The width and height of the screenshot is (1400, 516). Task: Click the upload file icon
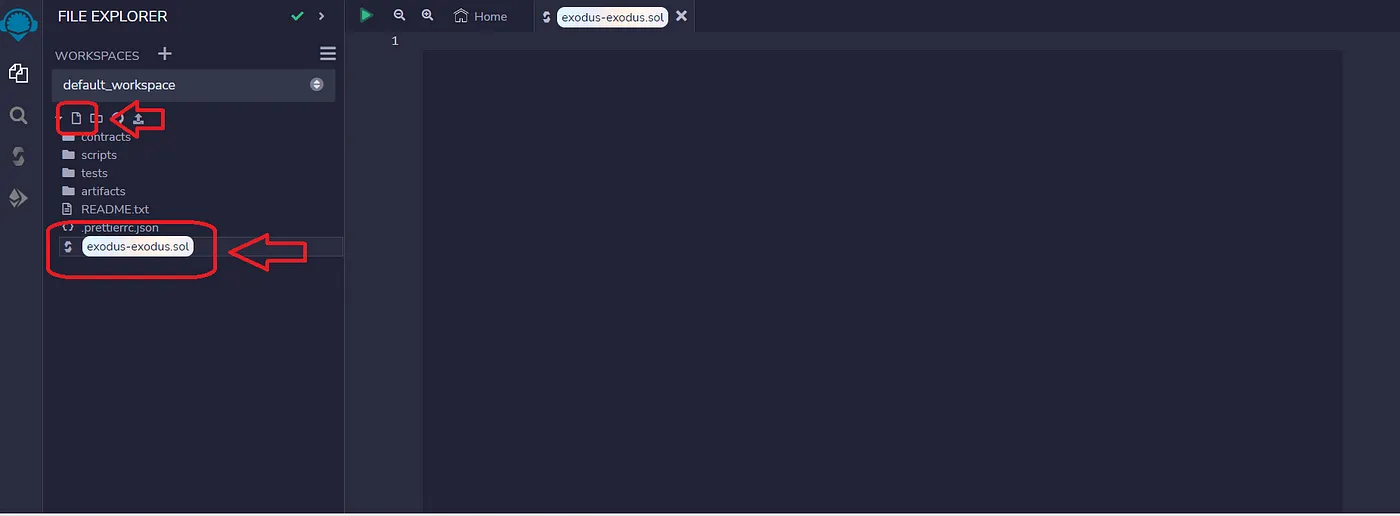coord(138,119)
